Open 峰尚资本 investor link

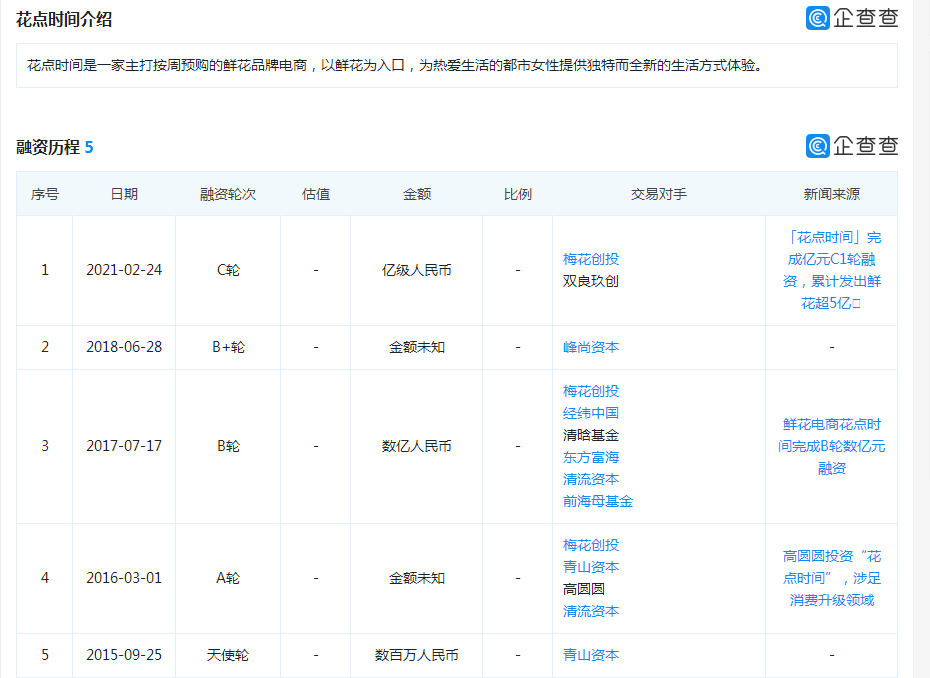[x=591, y=347]
